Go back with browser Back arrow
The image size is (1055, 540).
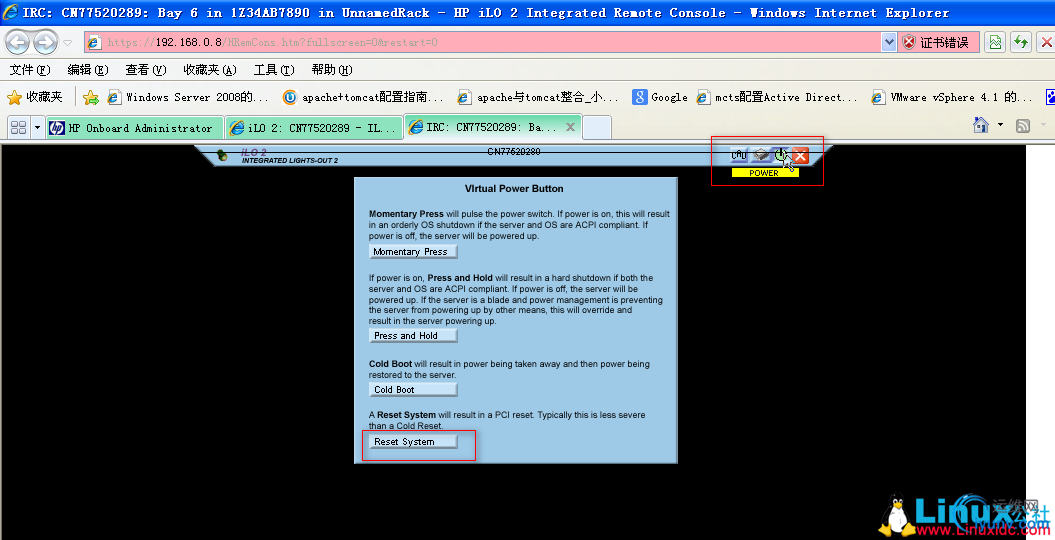(x=17, y=42)
